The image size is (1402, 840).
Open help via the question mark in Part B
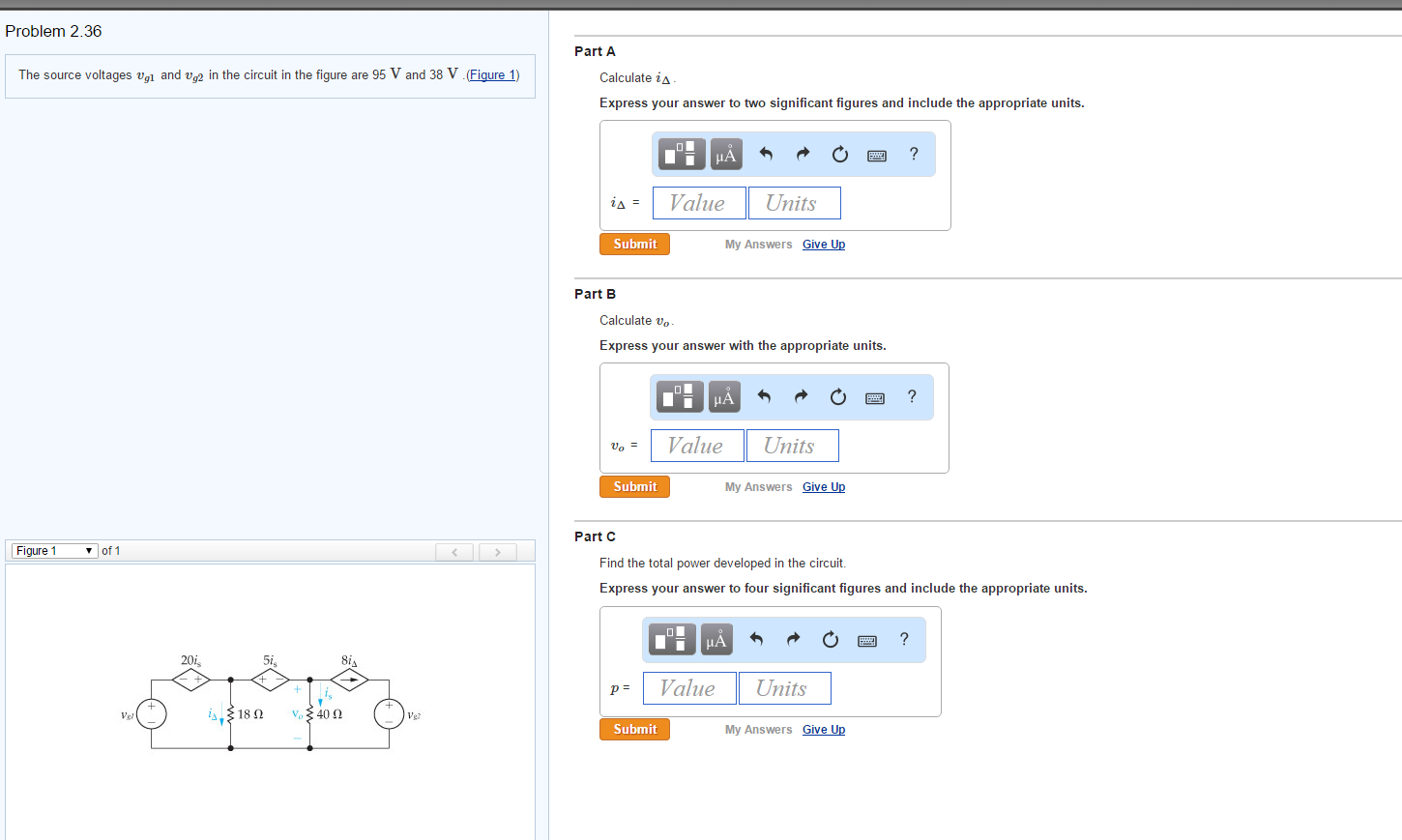pos(910,397)
